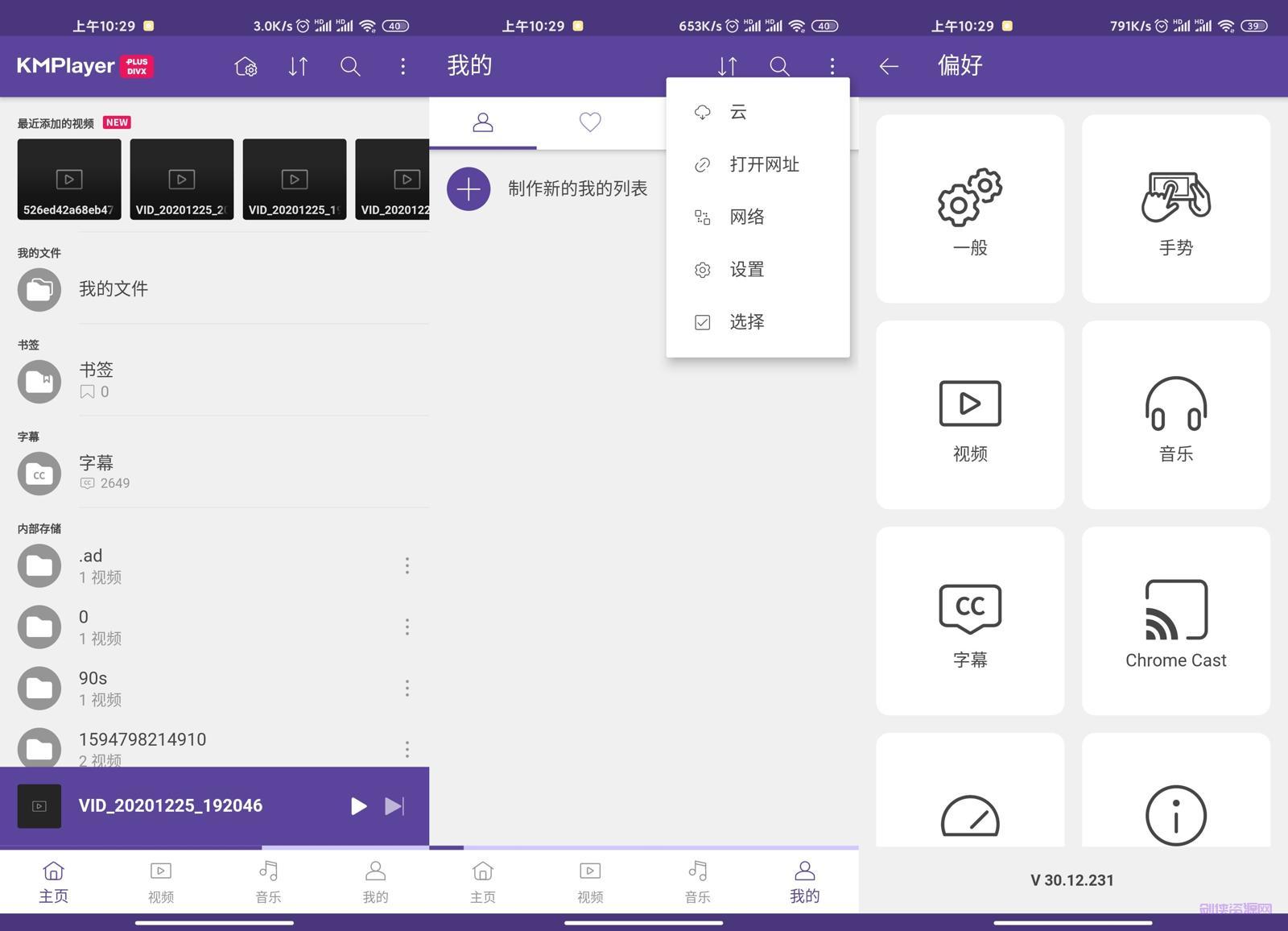
Task: Open the search icon in KMPlayer toolbar
Action: point(350,66)
